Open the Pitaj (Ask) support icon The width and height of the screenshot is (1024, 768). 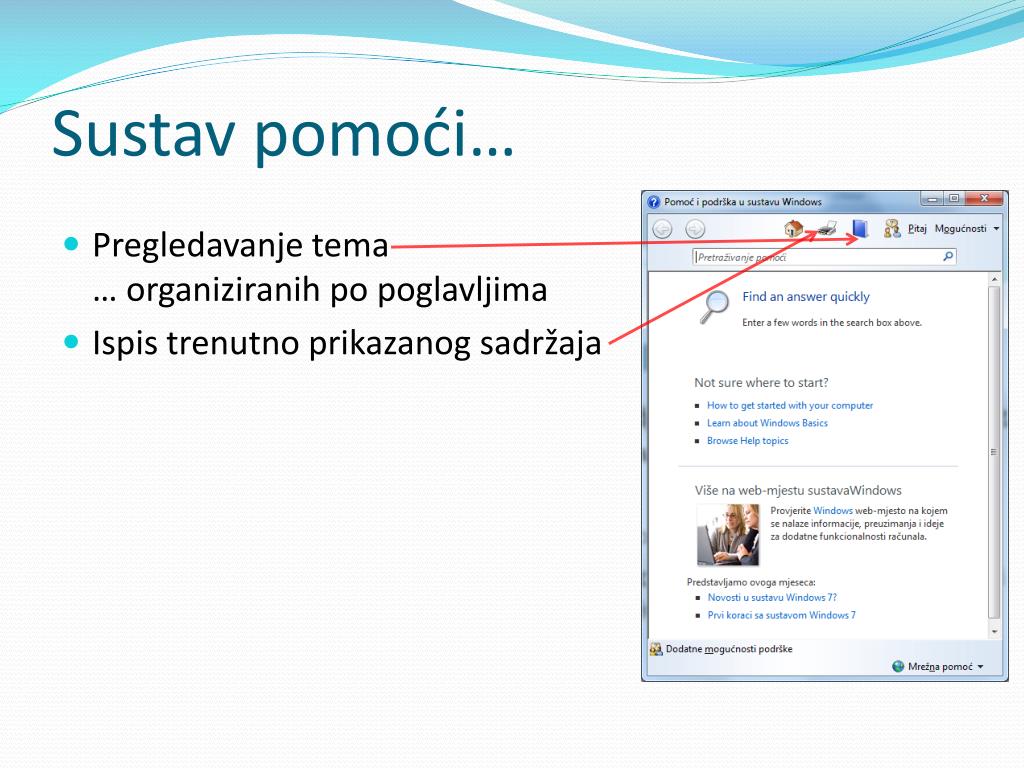pyautogui.click(x=905, y=229)
